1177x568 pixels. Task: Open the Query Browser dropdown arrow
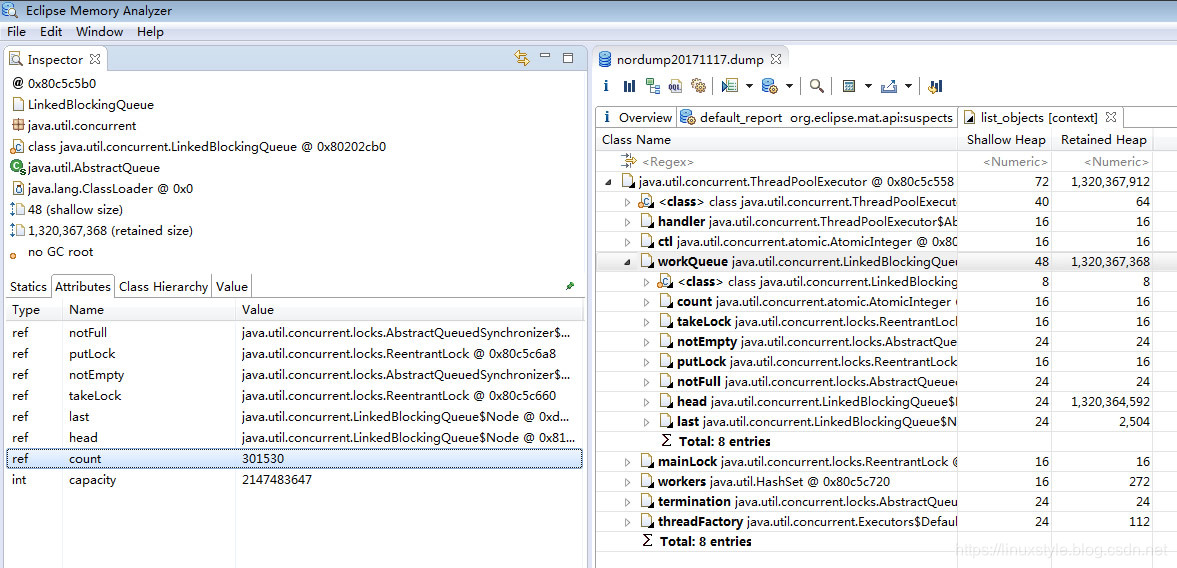pos(789,86)
